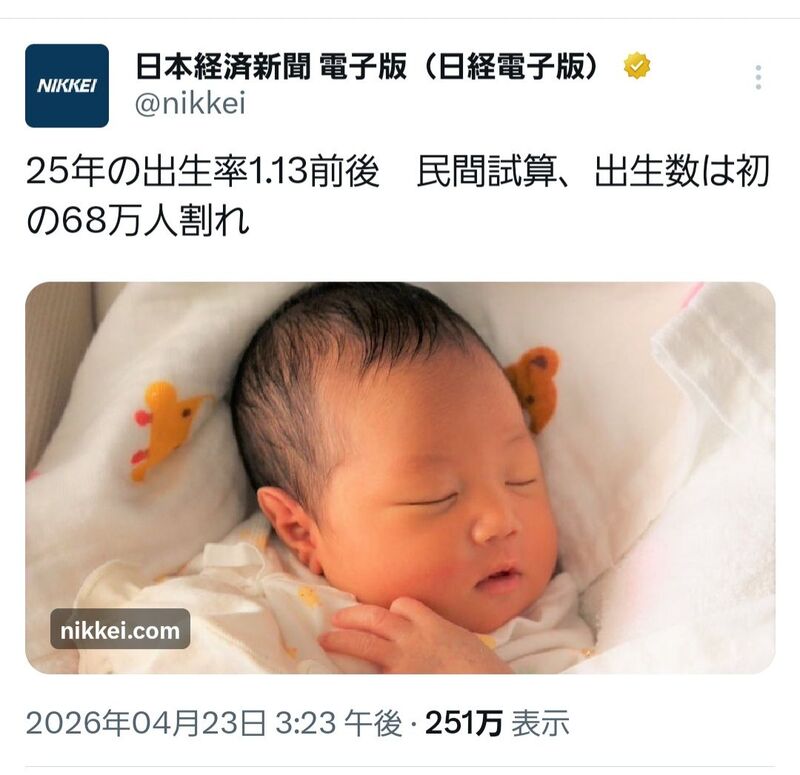Click the NIKKEI logo text in the avatar
The image size is (800, 775).
click(67, 86)
